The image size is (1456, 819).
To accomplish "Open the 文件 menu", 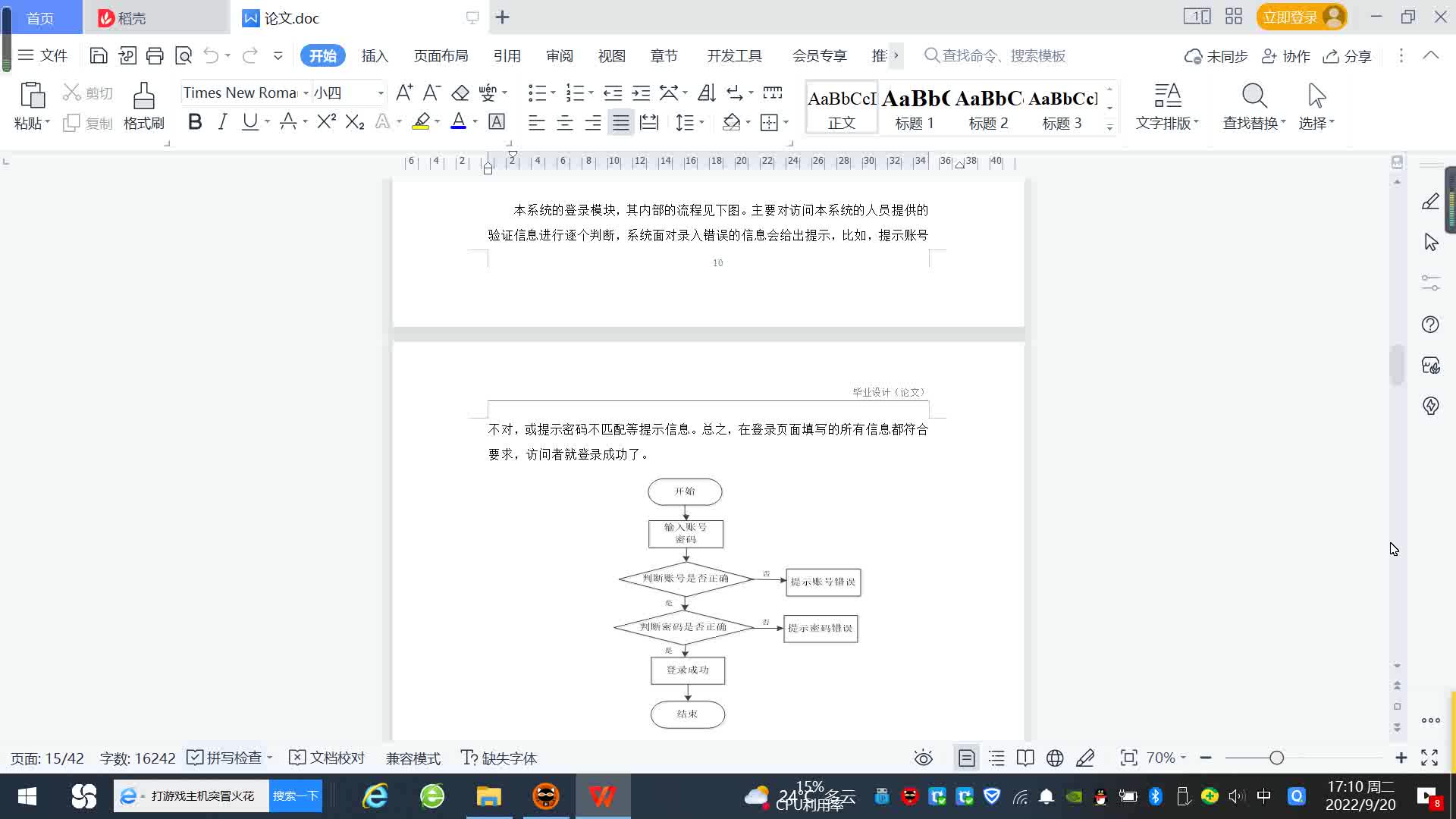I will (43, 55).
